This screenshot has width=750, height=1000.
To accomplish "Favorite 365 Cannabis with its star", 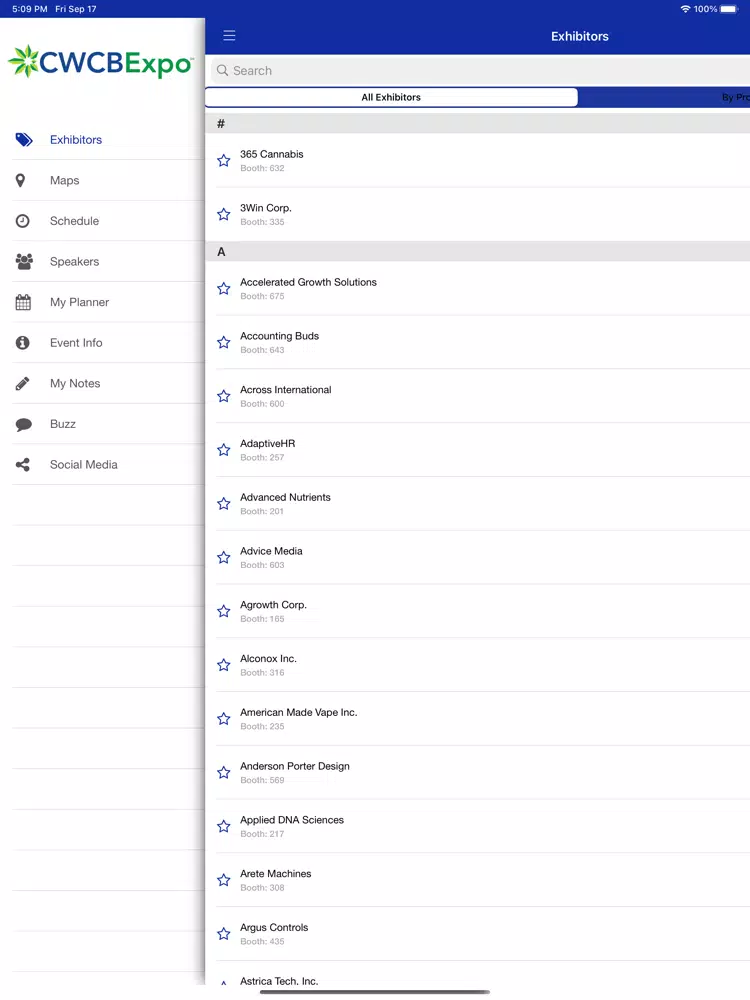I will click(224, 161).
